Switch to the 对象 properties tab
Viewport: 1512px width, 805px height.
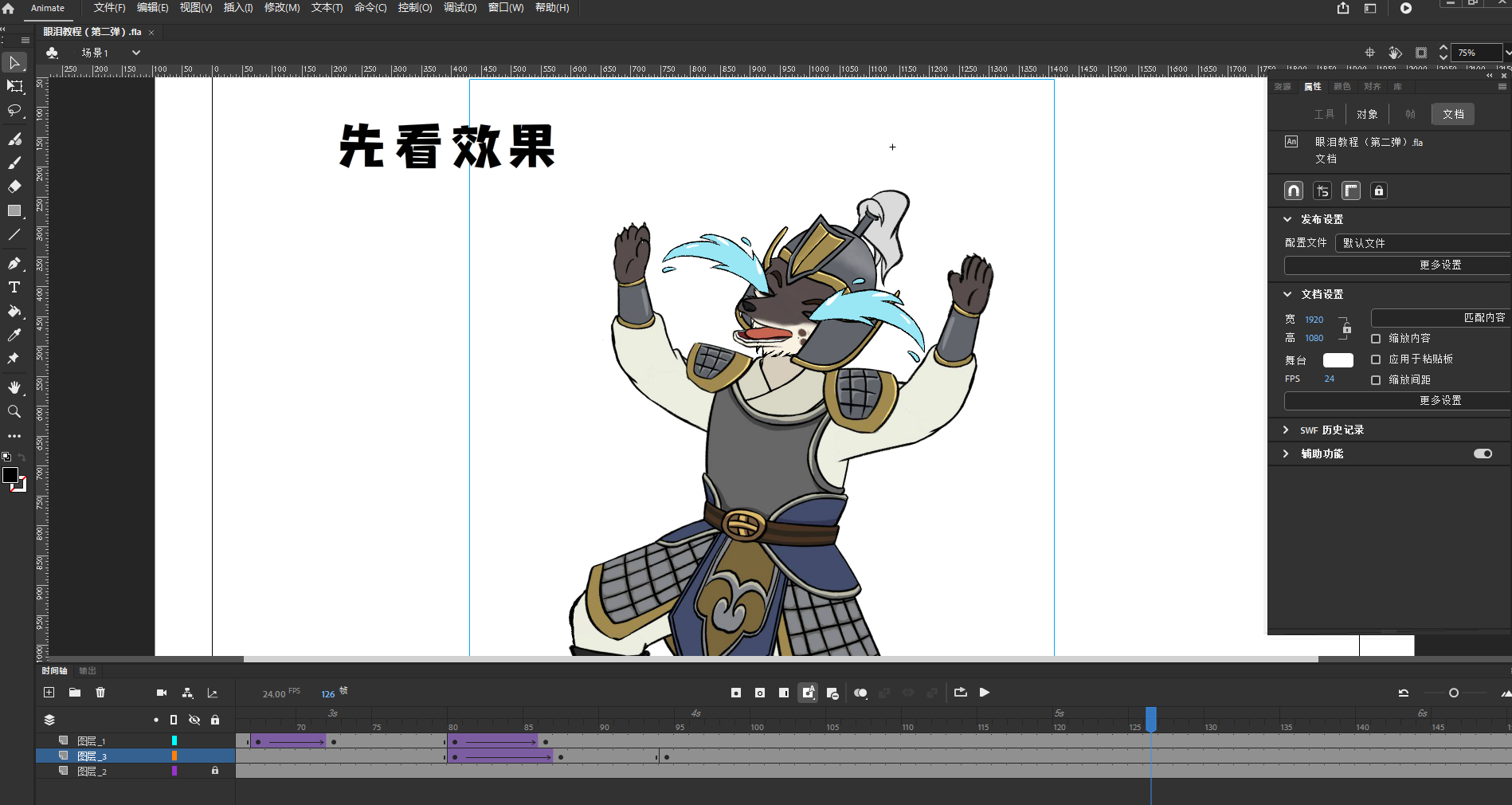click(1368, 114)
